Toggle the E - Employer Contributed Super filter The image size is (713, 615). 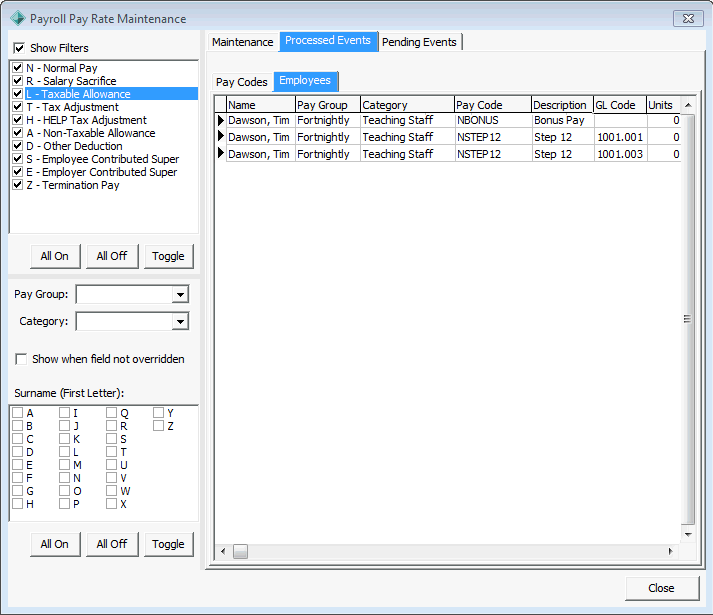[17, 172]
